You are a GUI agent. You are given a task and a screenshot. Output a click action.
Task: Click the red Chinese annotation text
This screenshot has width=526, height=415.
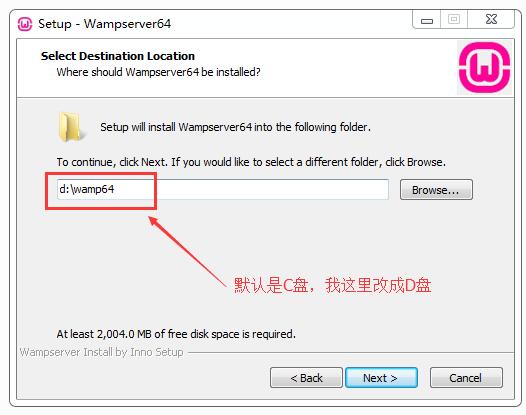(332, 286)
